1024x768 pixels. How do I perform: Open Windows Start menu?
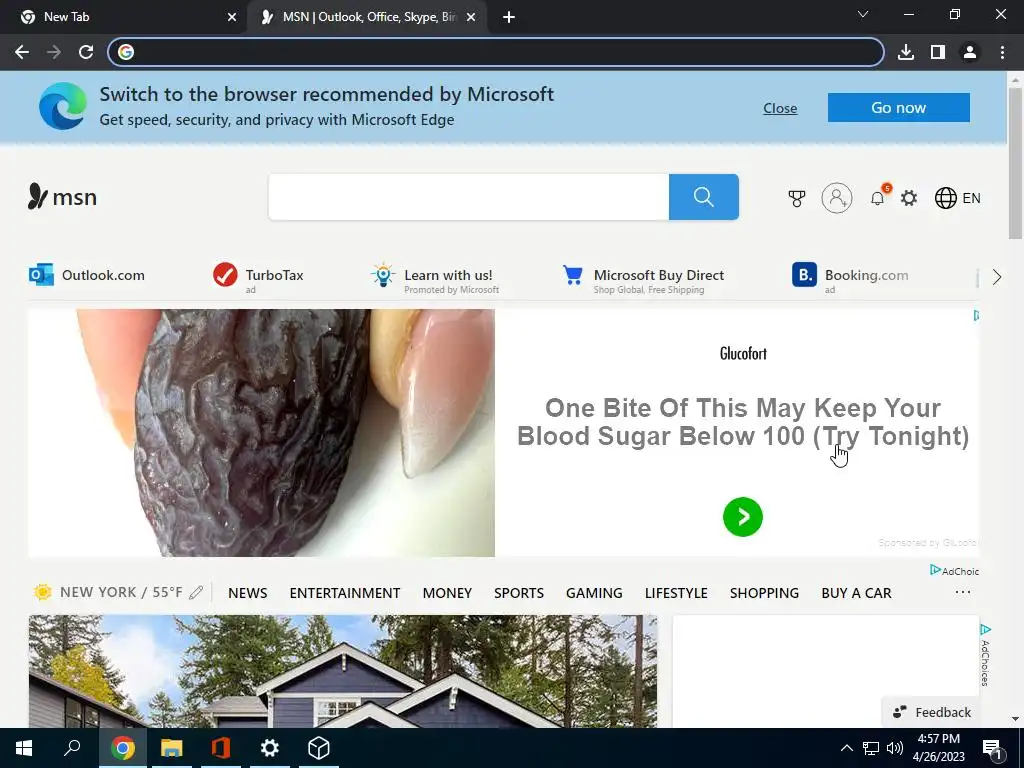pos(24,748)
